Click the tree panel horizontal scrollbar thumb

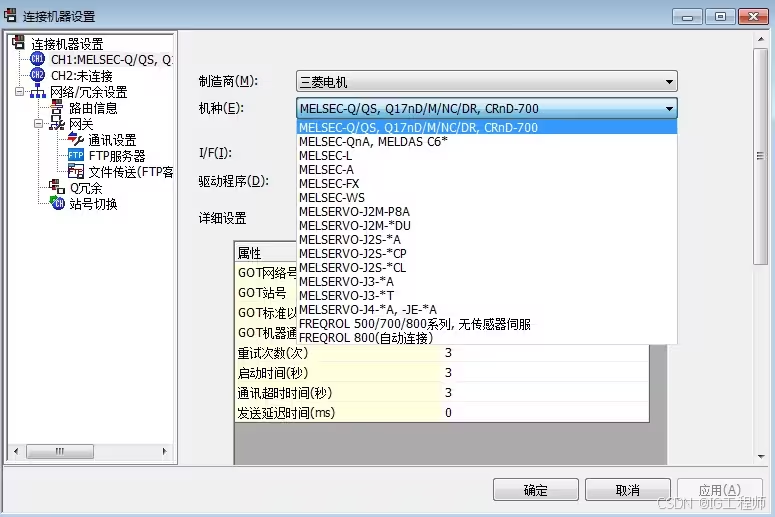click(60, 451)
